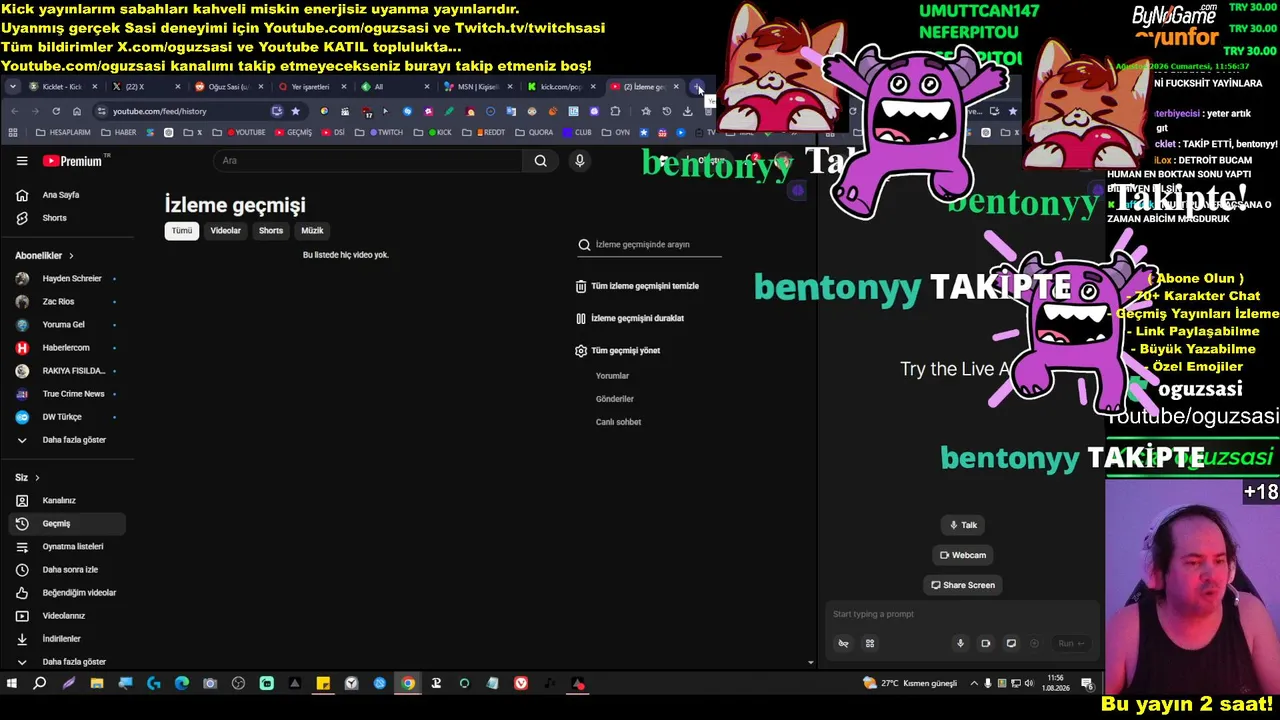
Task: Click the Chrome icon in the taskbar
Action: [408, 684]
